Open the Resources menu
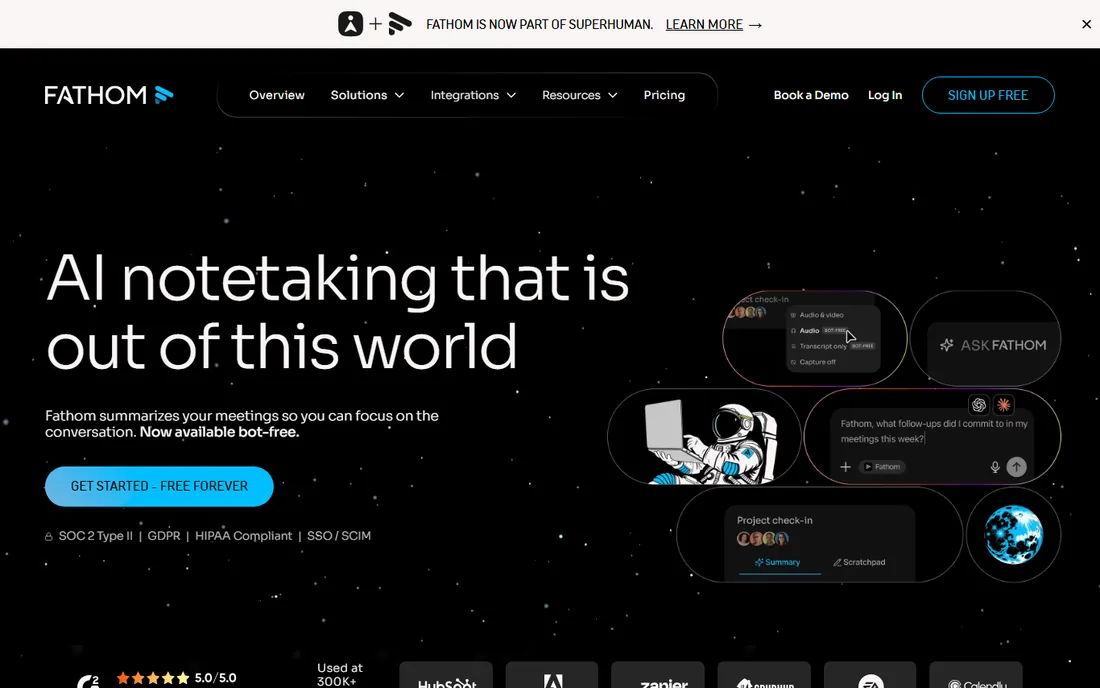Screen dimensions: 1100x688 579,95
